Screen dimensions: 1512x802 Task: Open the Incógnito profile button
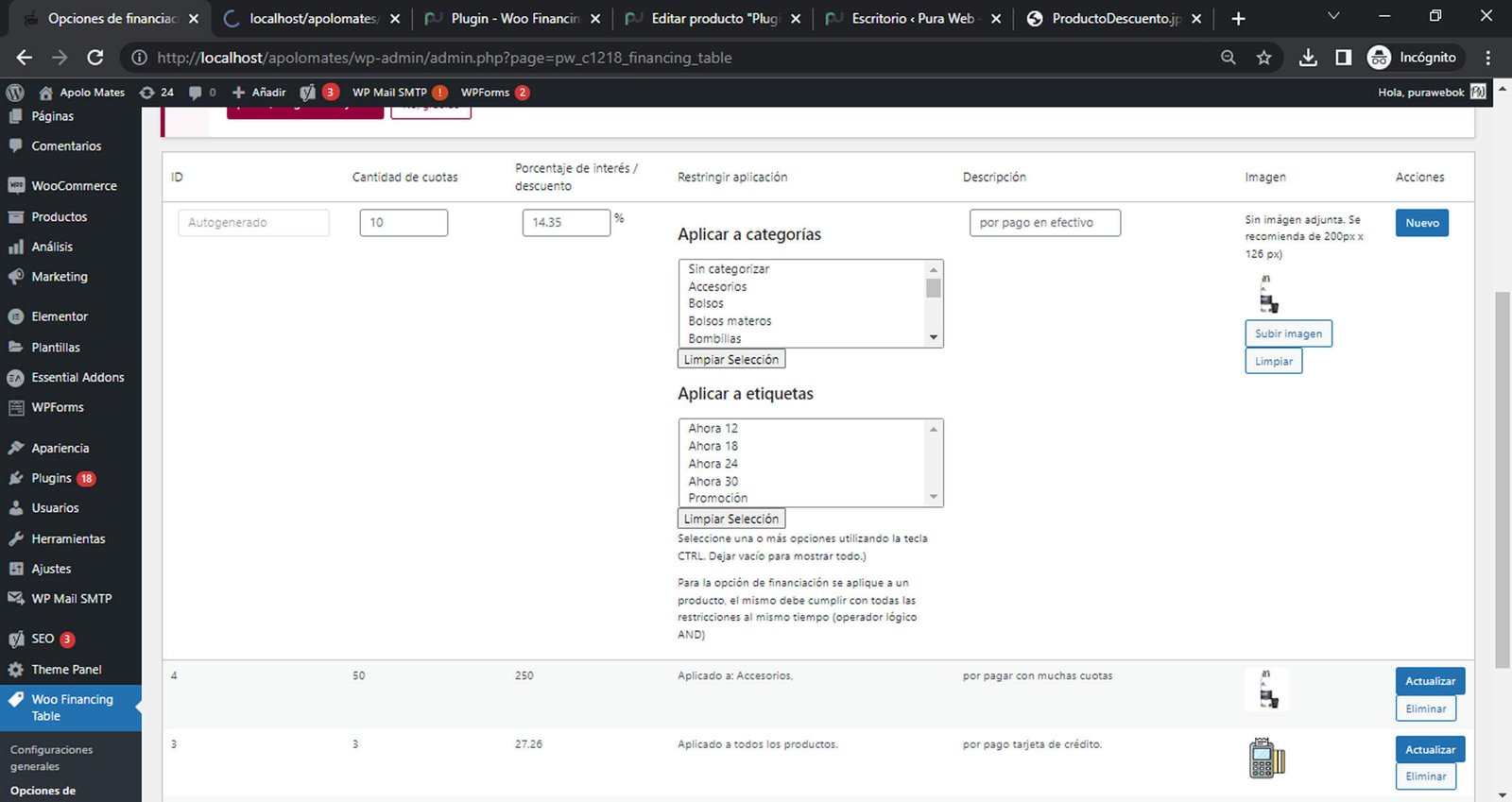pyautogui.click(x=1413, y=58)
